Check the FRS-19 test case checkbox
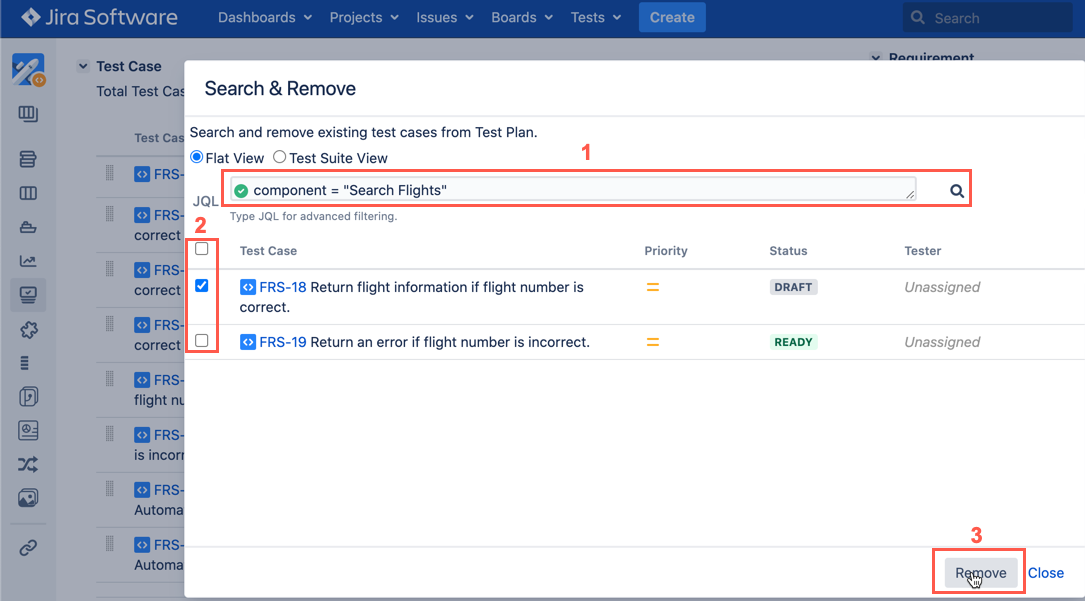Viewport: 1085px width, 601px height. coord(202,341)
